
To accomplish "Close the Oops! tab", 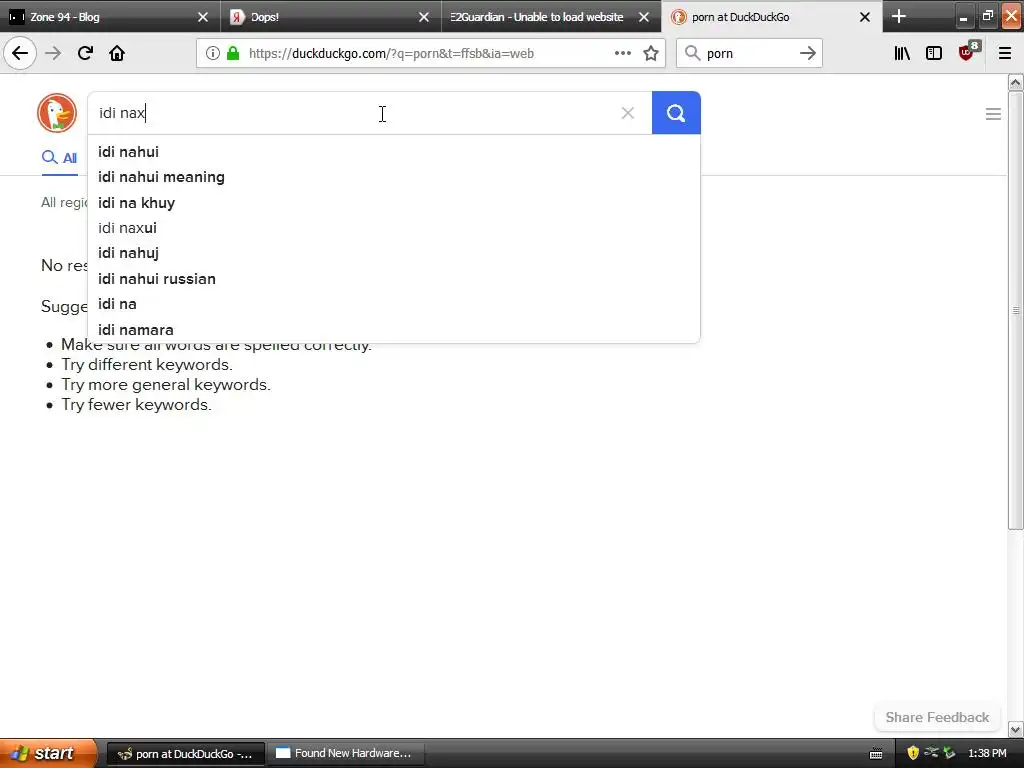I will pyautogui.click(x=424, y=17).
